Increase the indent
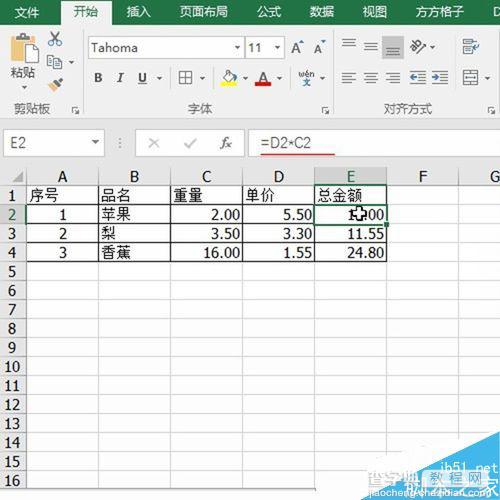The image size is (500, 500). [440, 78]
